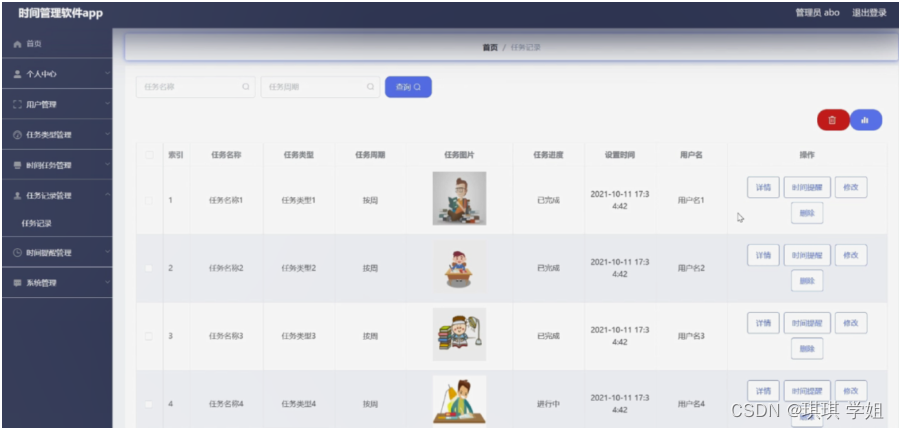Expand the 用户管理 menu arrow
Image resolution: width=899 pixels, height=429 pixels.
[107, 104]
